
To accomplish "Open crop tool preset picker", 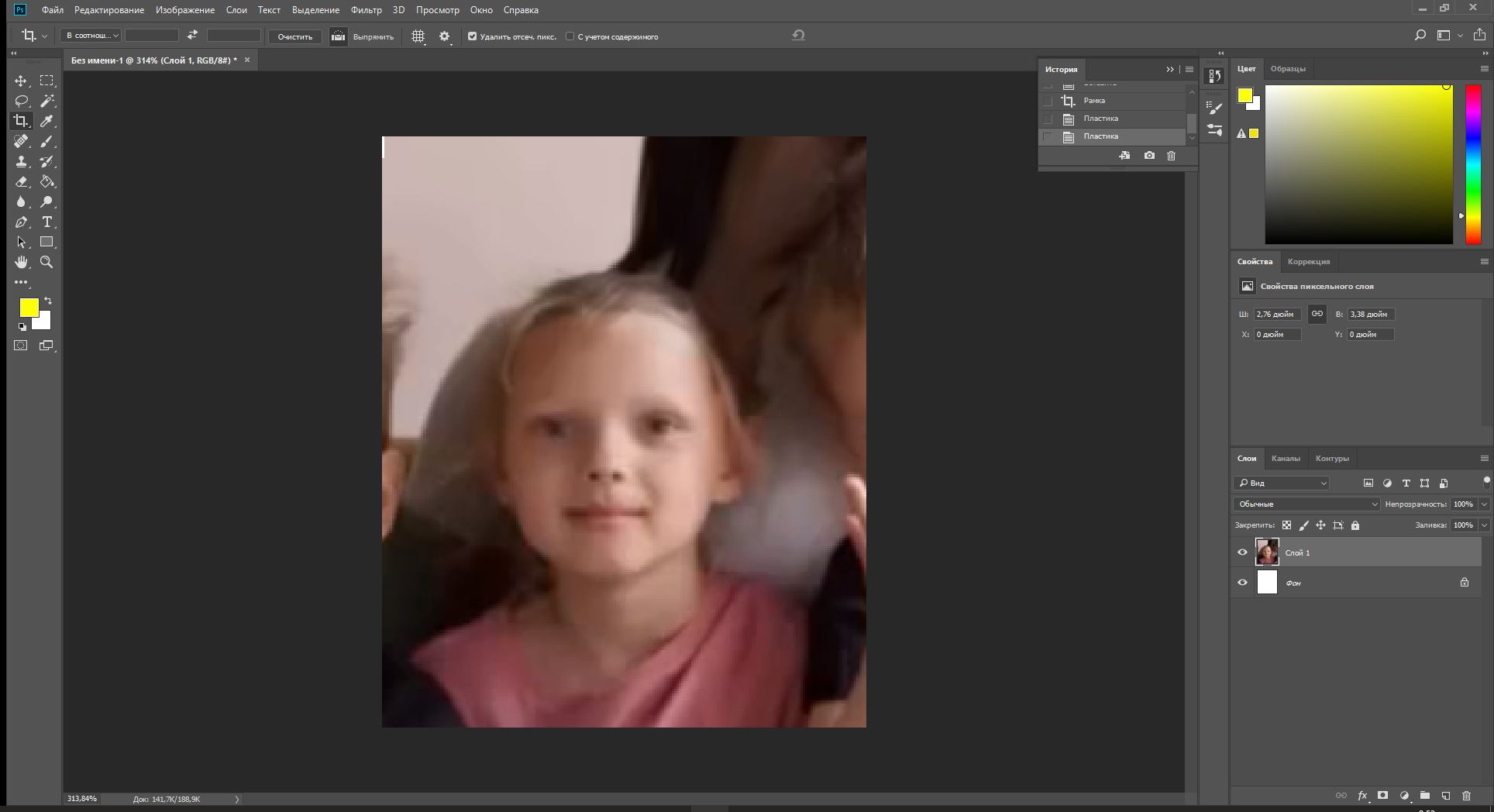I will click(x=33, y=36).
